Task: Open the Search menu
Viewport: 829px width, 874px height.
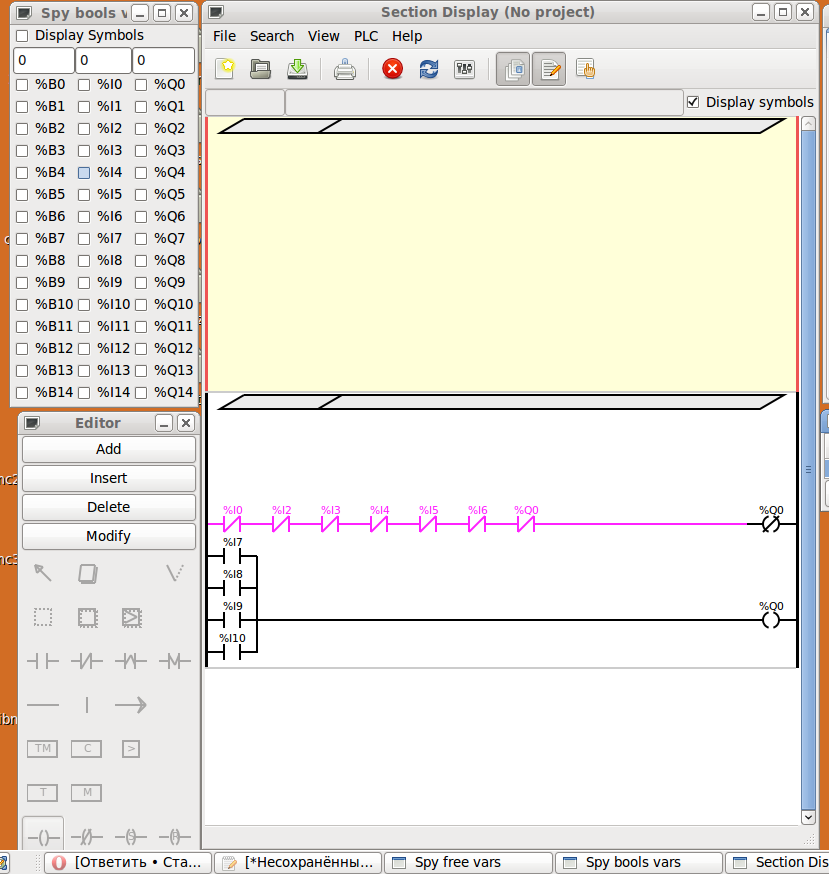Action: coord(272,36)
